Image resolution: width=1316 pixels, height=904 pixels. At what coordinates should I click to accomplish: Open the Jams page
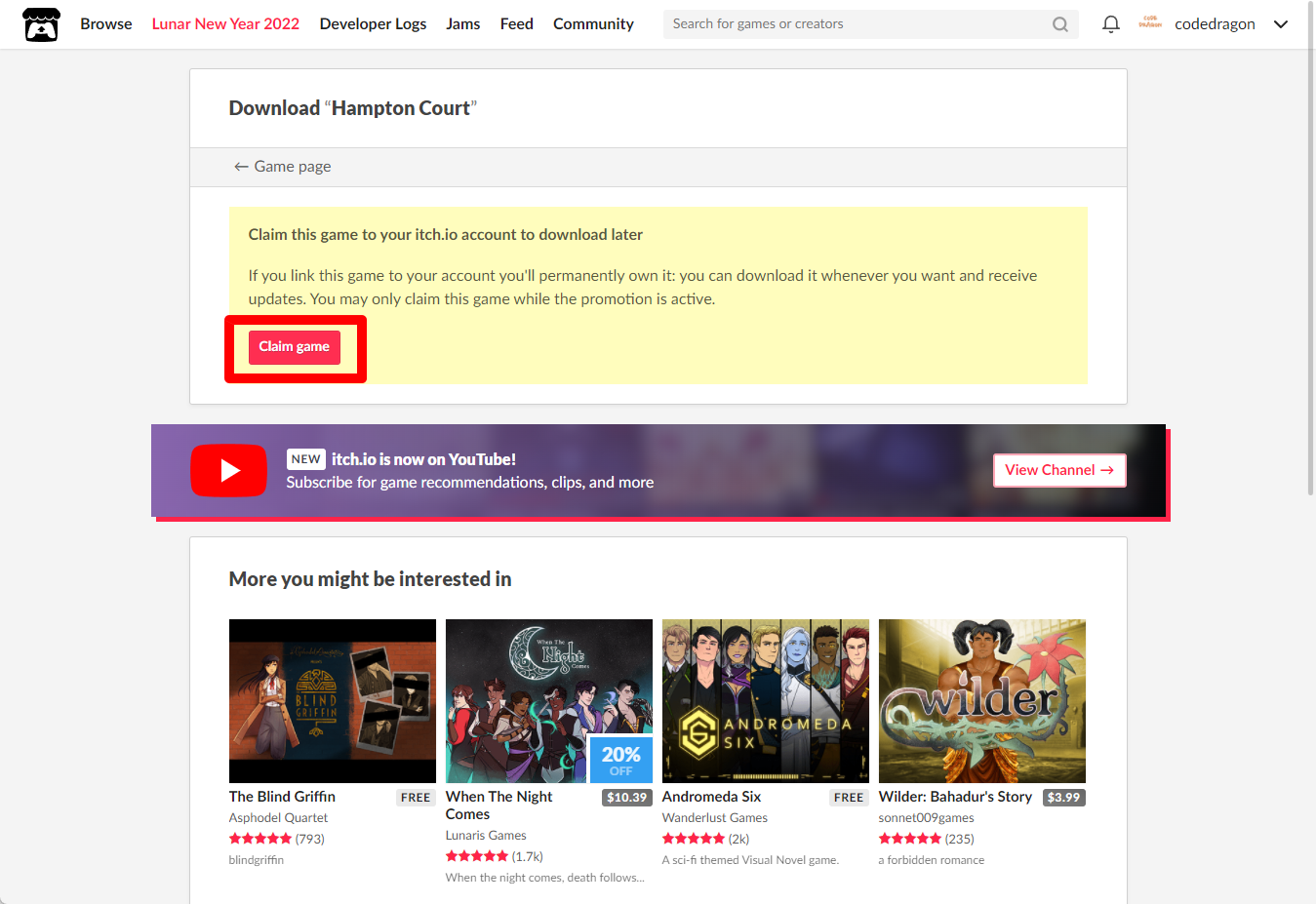coord(462,24)
